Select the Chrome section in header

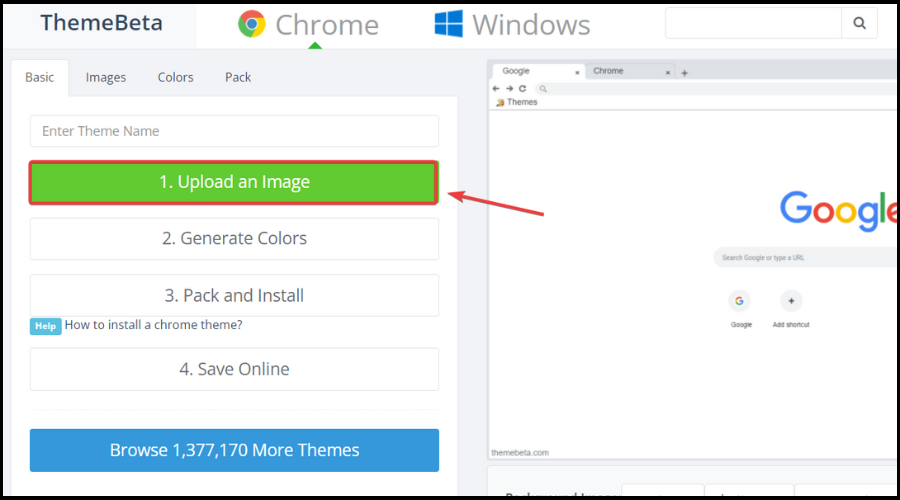click(x=309, y=25)
